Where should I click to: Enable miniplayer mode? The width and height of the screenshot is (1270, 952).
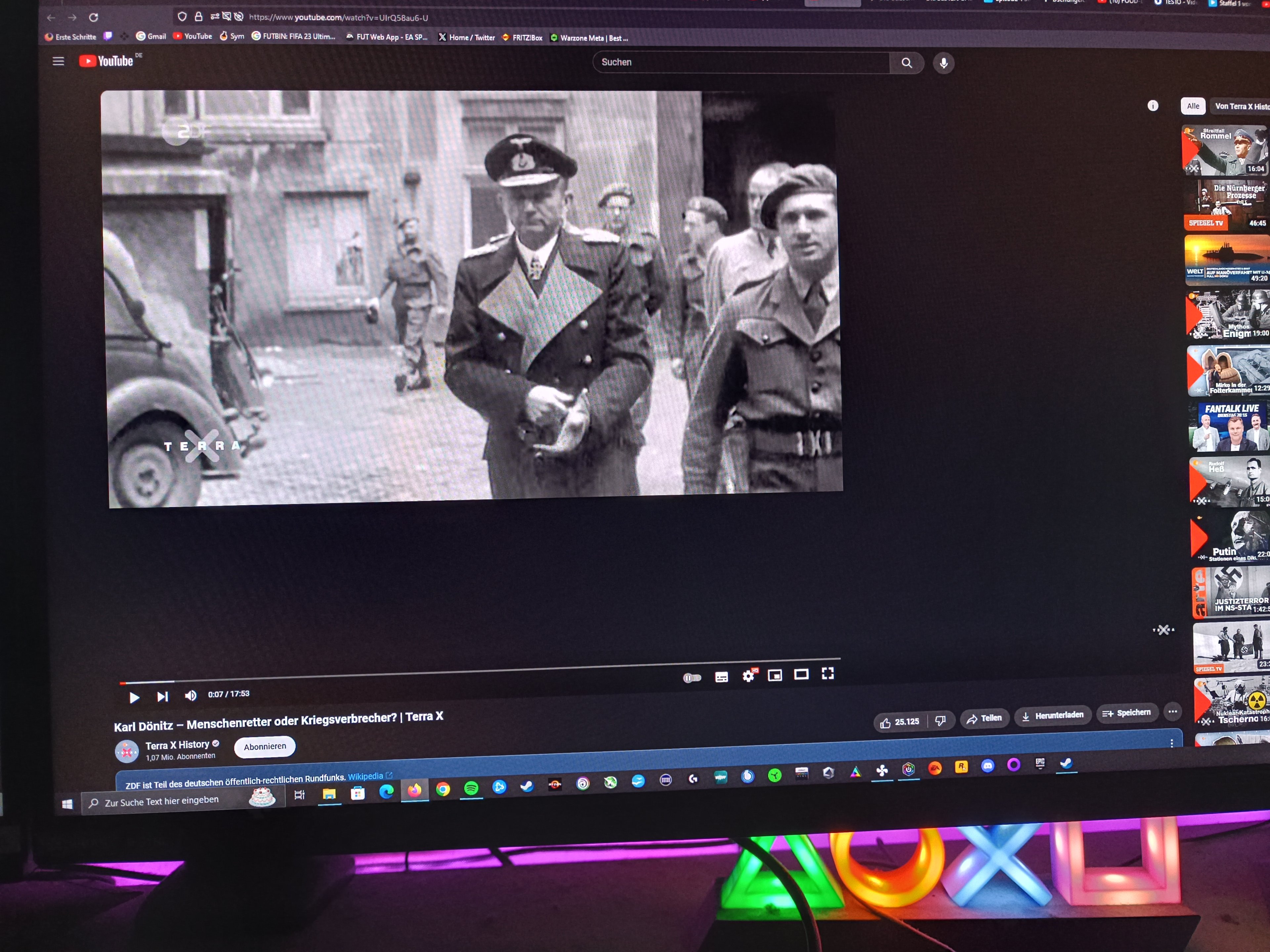[x=775, y=675]
